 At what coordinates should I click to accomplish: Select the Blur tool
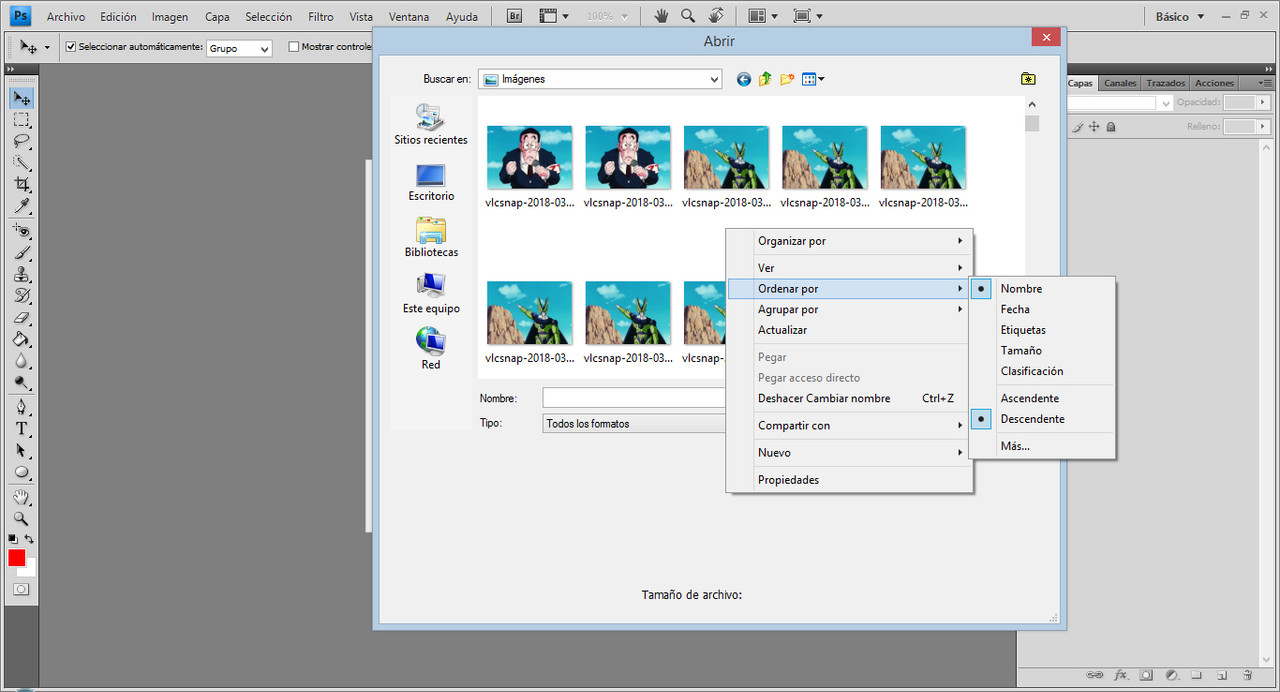(x=21, y=361)
